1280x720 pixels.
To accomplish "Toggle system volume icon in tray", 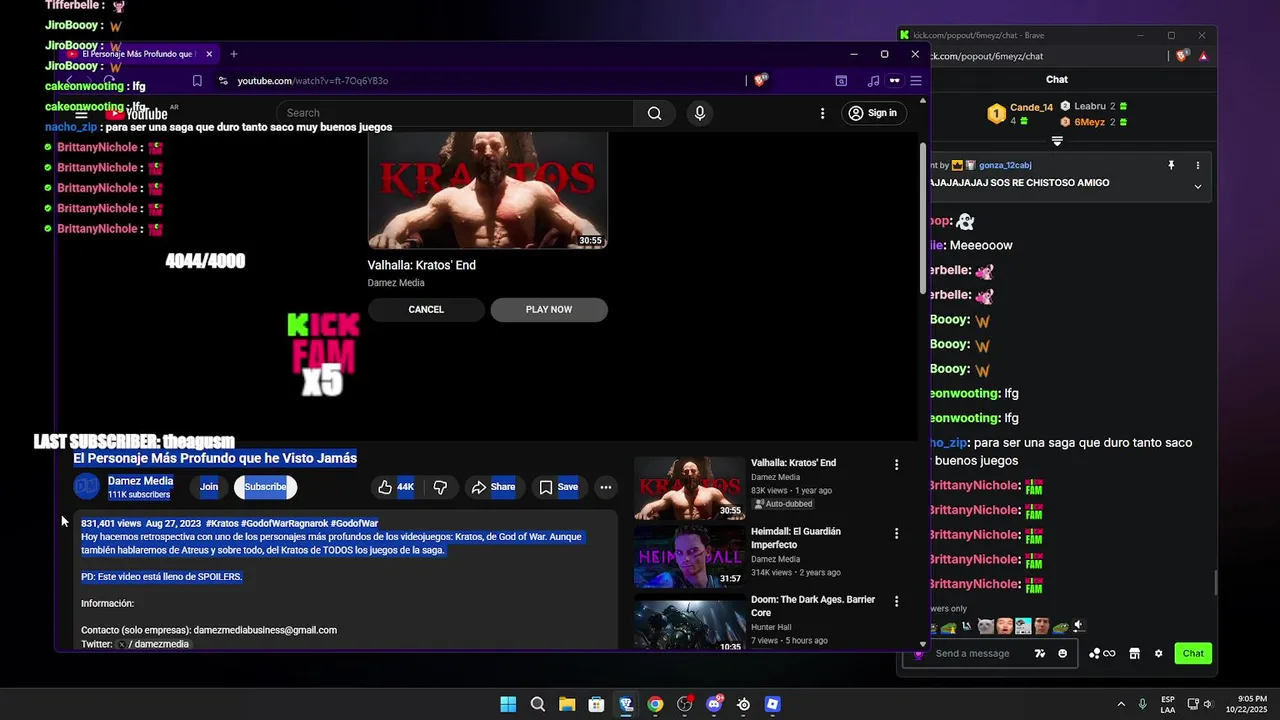I will 1207,704.
